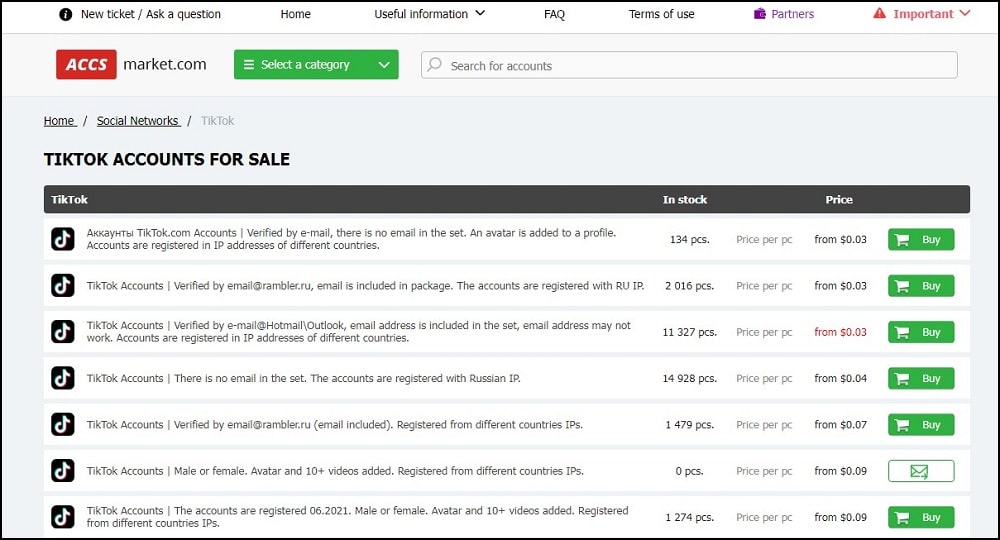
Task: Click the TikTok icon for the 134 pcs. listing
Action: pos(62,239)
